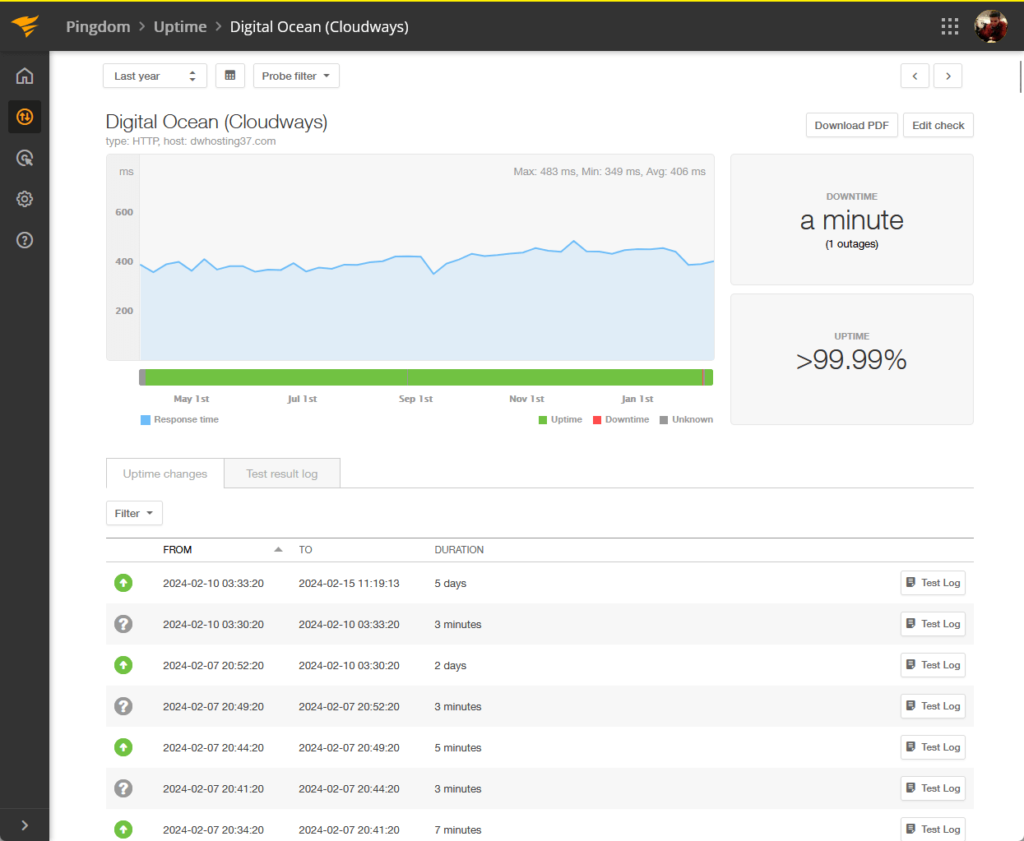Click the page vertical scrollbar

pyautogui.click(x=1020, y=77)
